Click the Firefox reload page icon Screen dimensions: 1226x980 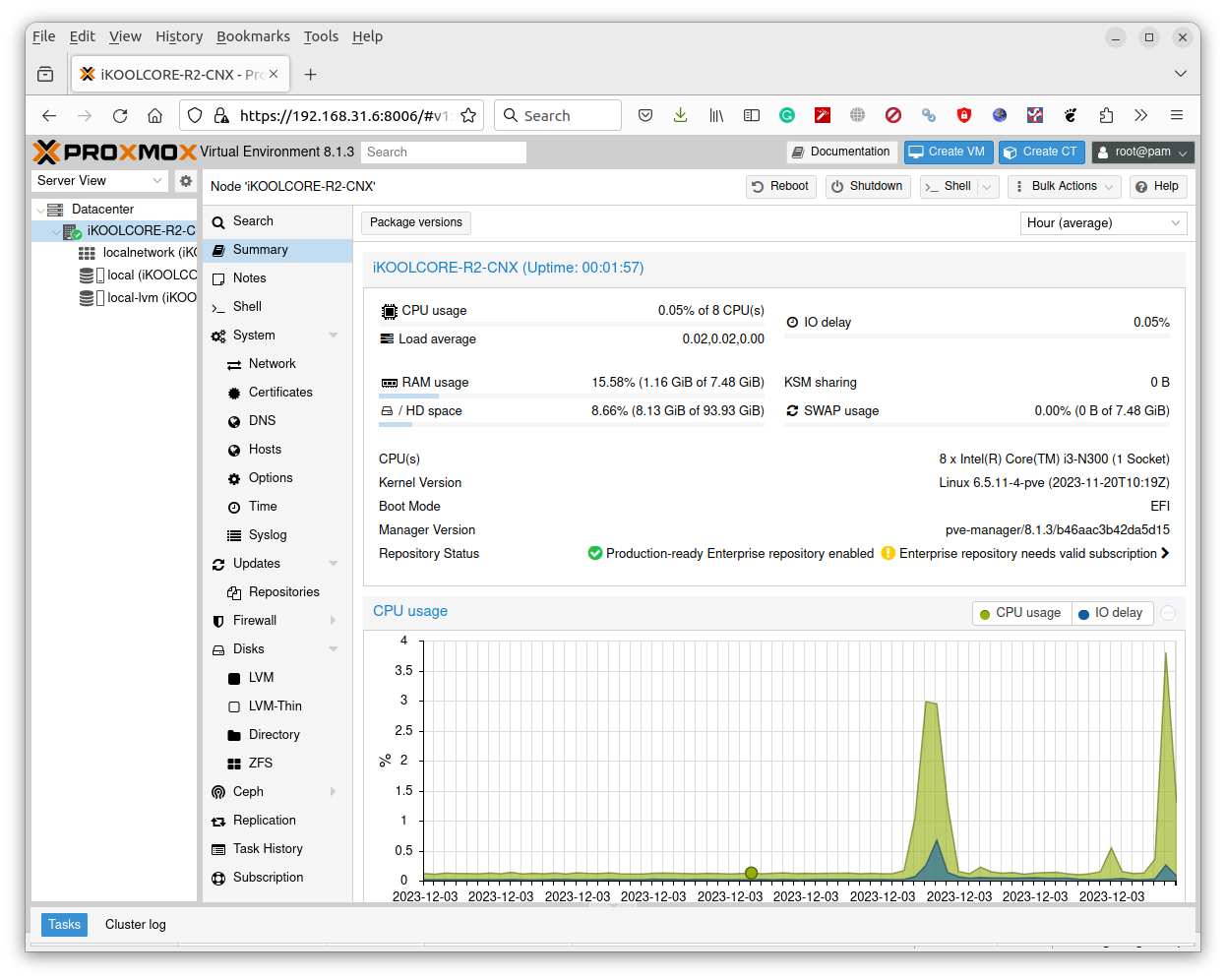coord(120,115)
